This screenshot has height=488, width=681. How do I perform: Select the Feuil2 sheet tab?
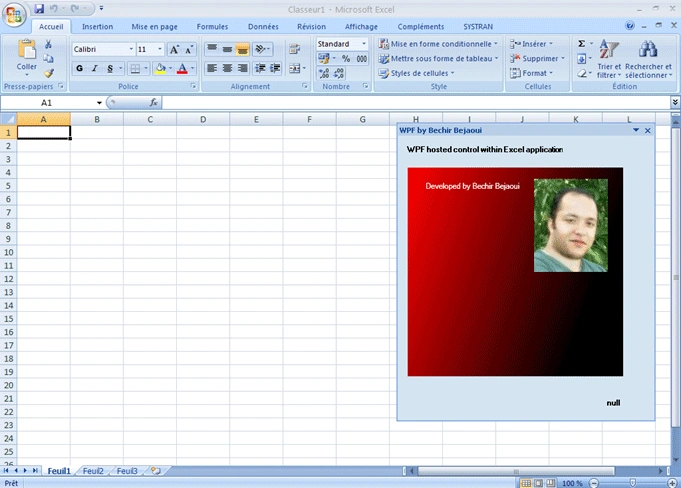[x=93, y=471]
